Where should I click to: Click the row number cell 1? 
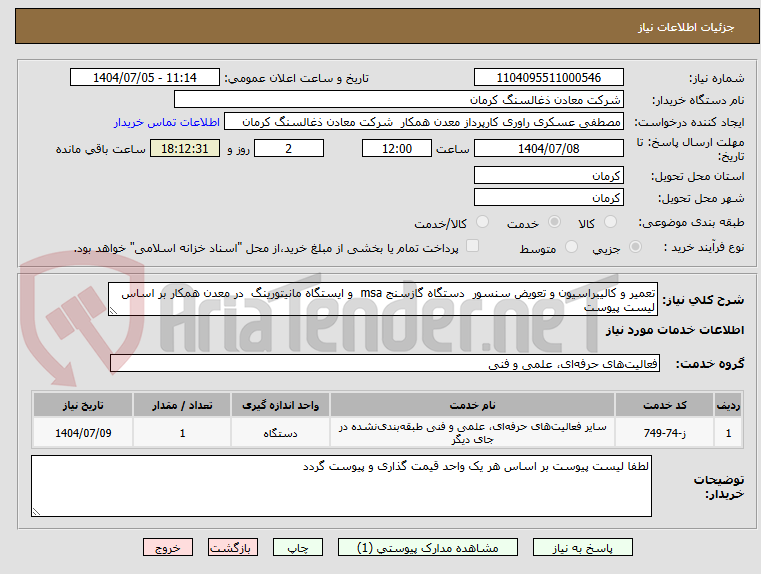coord(728,433)
